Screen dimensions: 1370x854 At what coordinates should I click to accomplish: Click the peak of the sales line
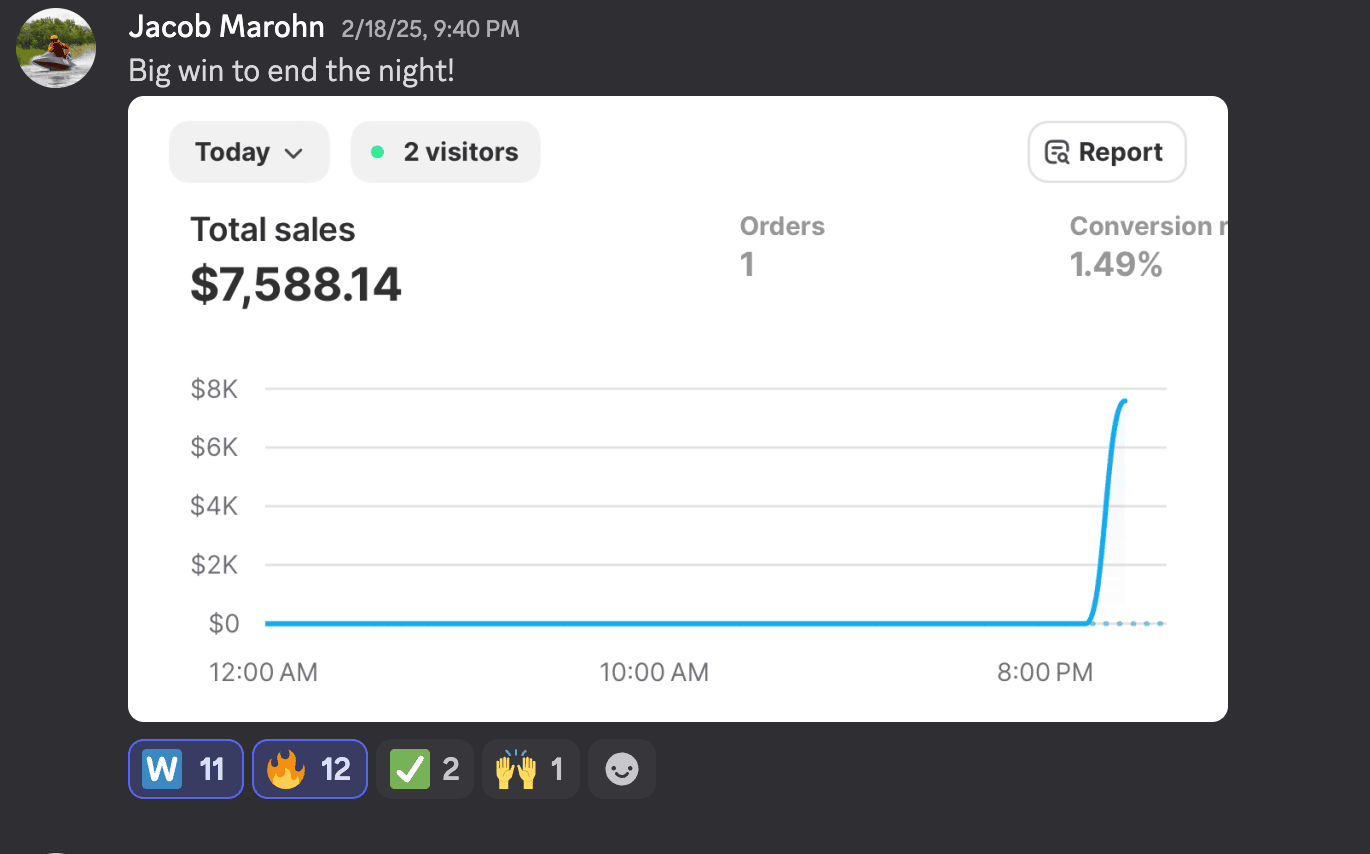click(1124, 401)
